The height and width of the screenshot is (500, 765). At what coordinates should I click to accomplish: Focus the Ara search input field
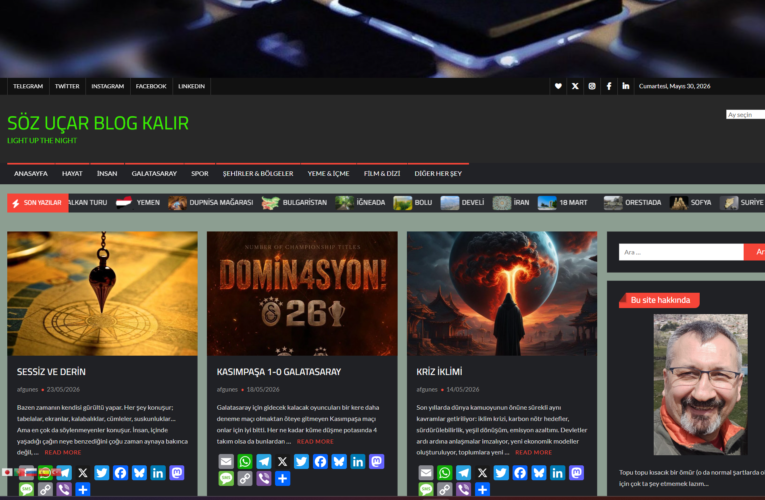(681, 252)
